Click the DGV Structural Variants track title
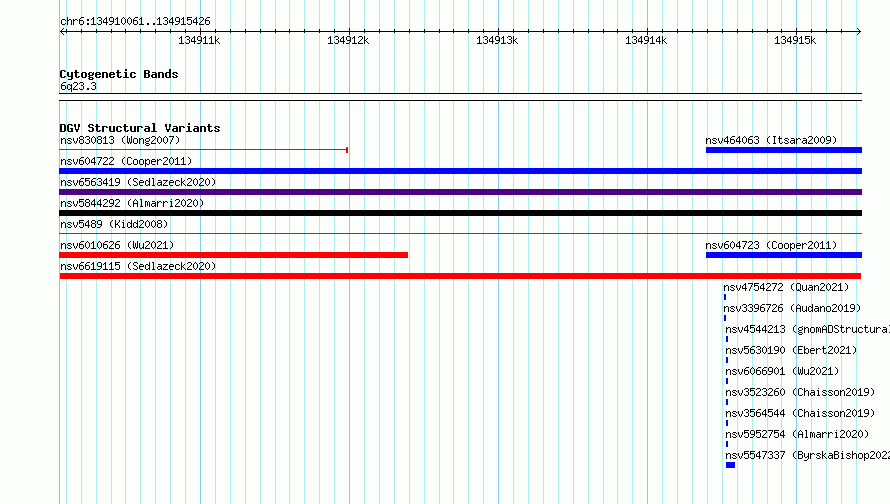The height and width of the screenshot is (504, 890). click(x=140, y=128)
